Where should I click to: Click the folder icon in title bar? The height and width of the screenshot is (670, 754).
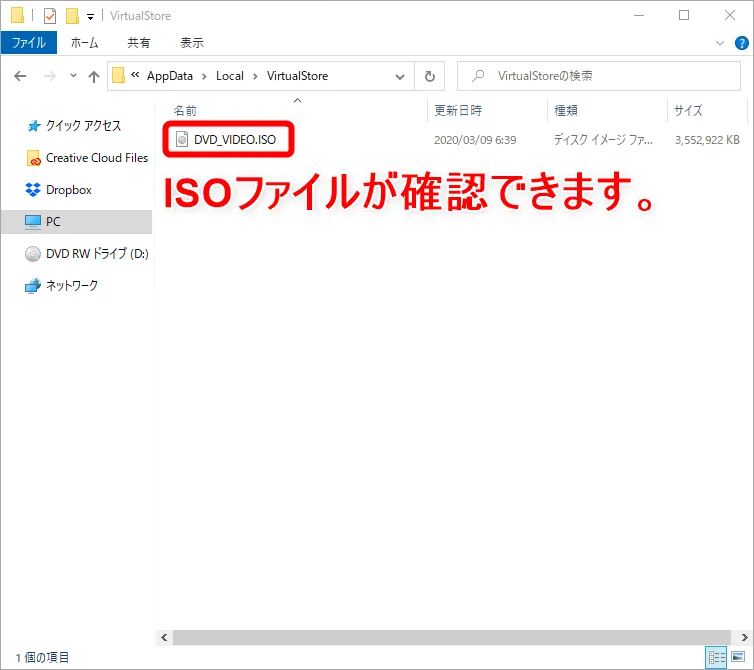point(17,15)
